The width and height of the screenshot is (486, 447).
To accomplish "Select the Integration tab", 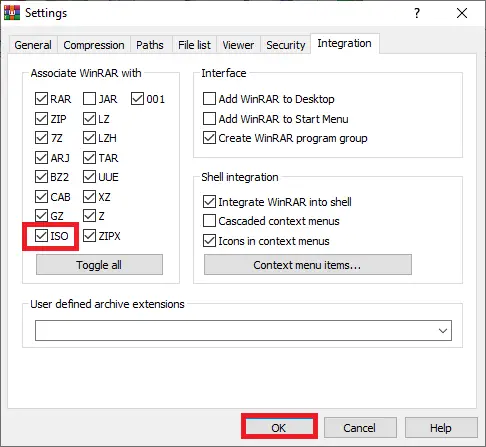I will tap(344, 43).
